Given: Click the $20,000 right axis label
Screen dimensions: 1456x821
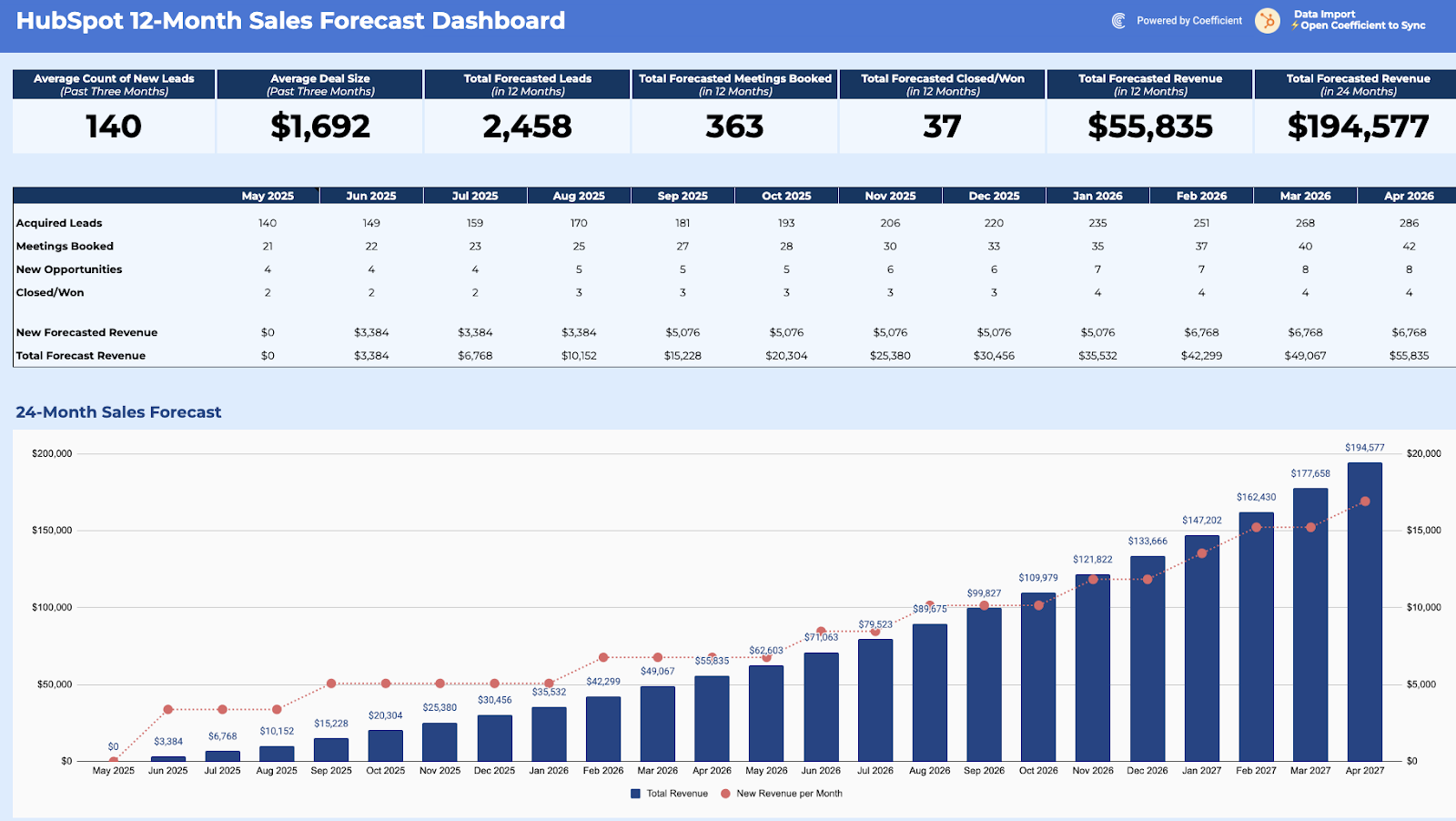Looking at the screenshot, I should click(1423, 453).
